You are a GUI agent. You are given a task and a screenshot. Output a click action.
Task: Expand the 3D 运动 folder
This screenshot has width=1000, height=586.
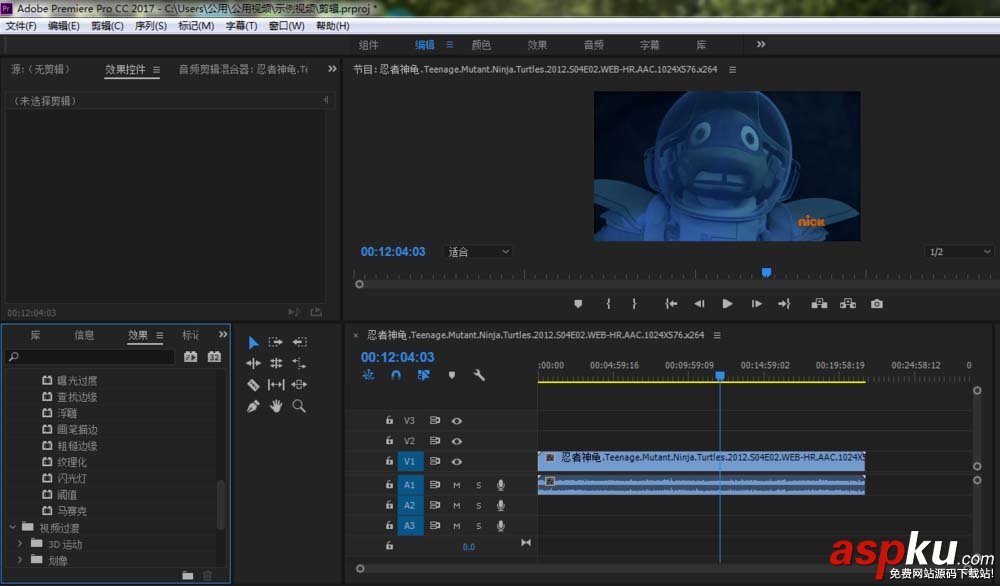coord(20,544)
